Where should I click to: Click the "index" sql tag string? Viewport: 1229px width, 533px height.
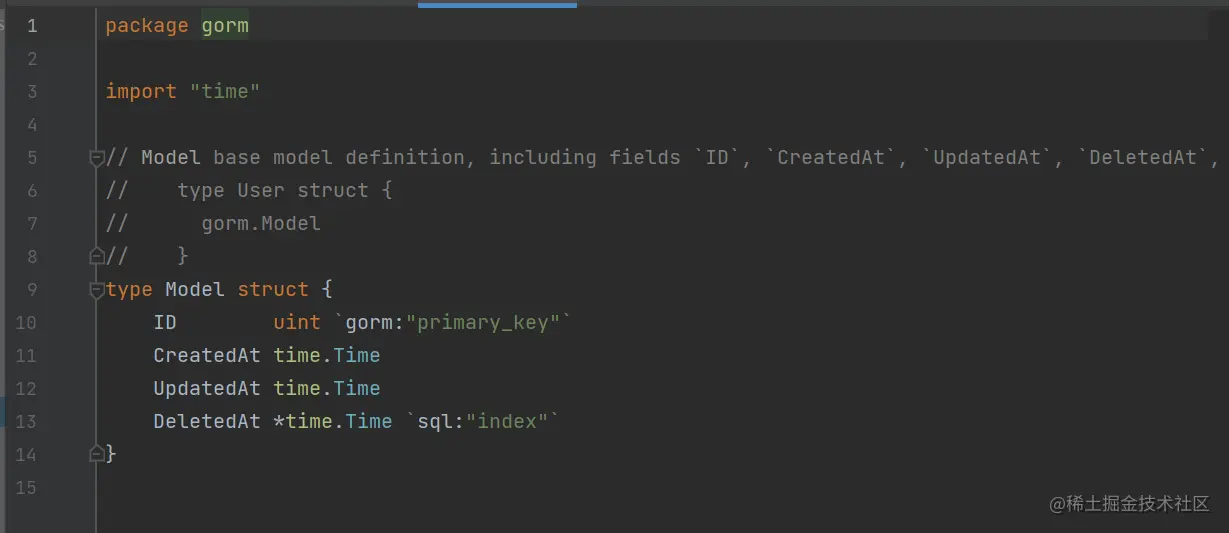(x=507, y=421)
